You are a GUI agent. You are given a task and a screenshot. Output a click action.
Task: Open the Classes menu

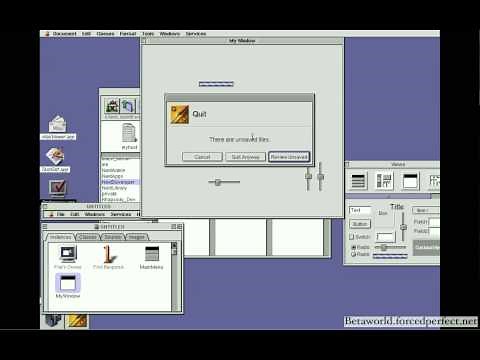[x=105, y=34]
